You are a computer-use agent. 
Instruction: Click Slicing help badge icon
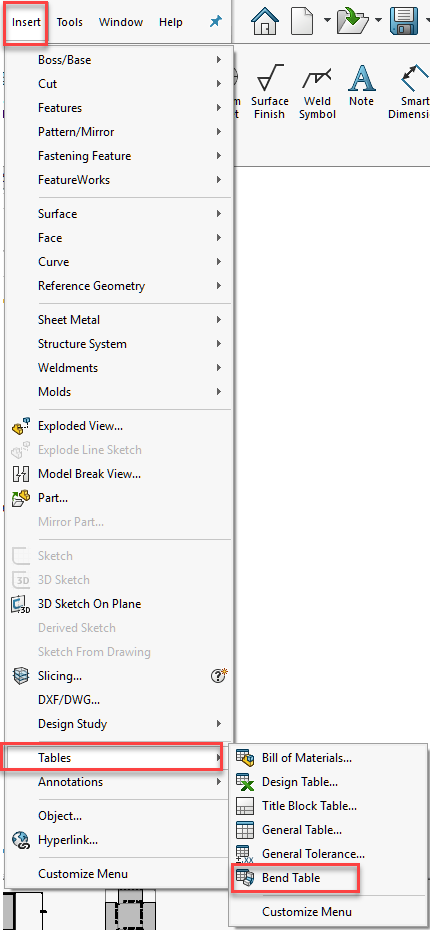[x=219, y=676]
